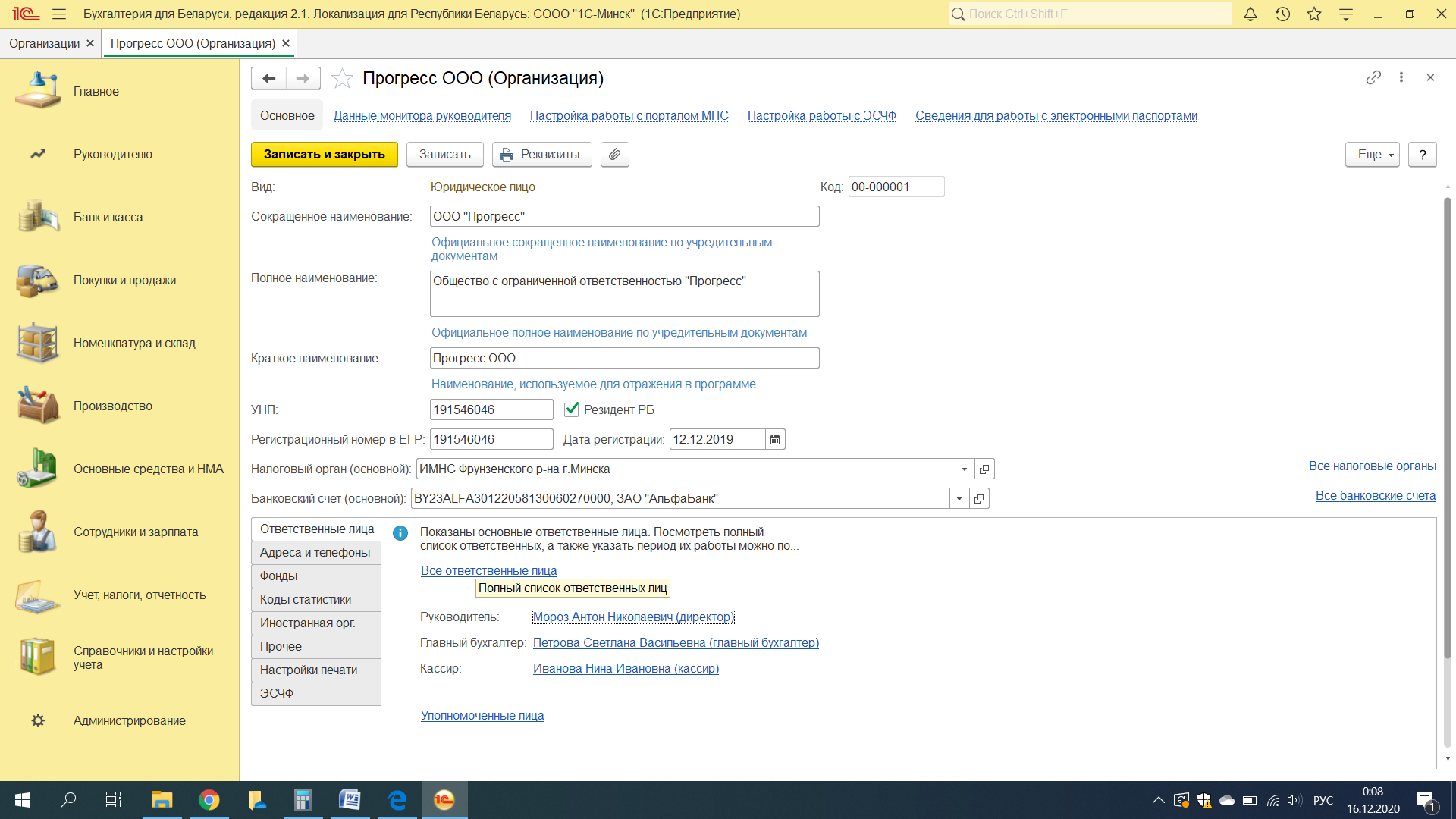Open calendar for registration date
The height and width of the screenshot is (819, 1456).
tap(775, 439)
